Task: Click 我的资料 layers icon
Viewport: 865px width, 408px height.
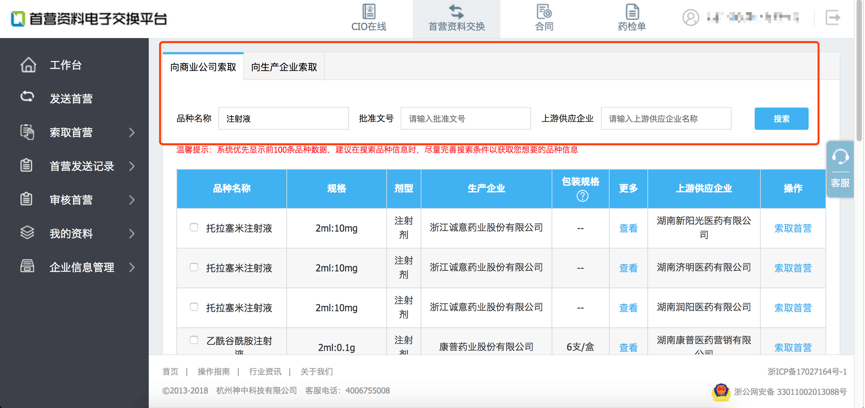Action: 27,233
